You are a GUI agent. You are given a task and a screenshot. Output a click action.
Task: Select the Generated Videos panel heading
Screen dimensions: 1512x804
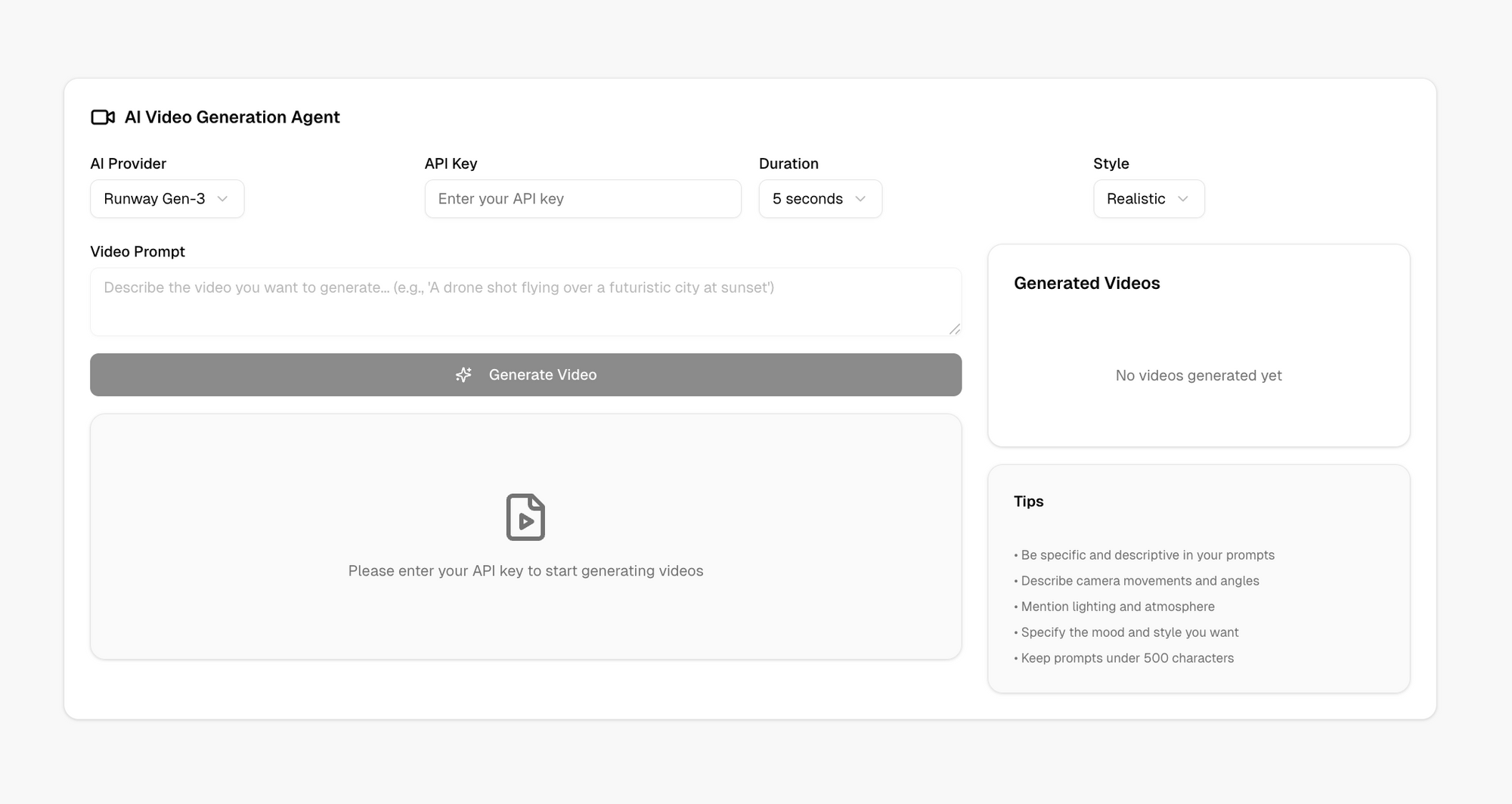point(1087,283)
